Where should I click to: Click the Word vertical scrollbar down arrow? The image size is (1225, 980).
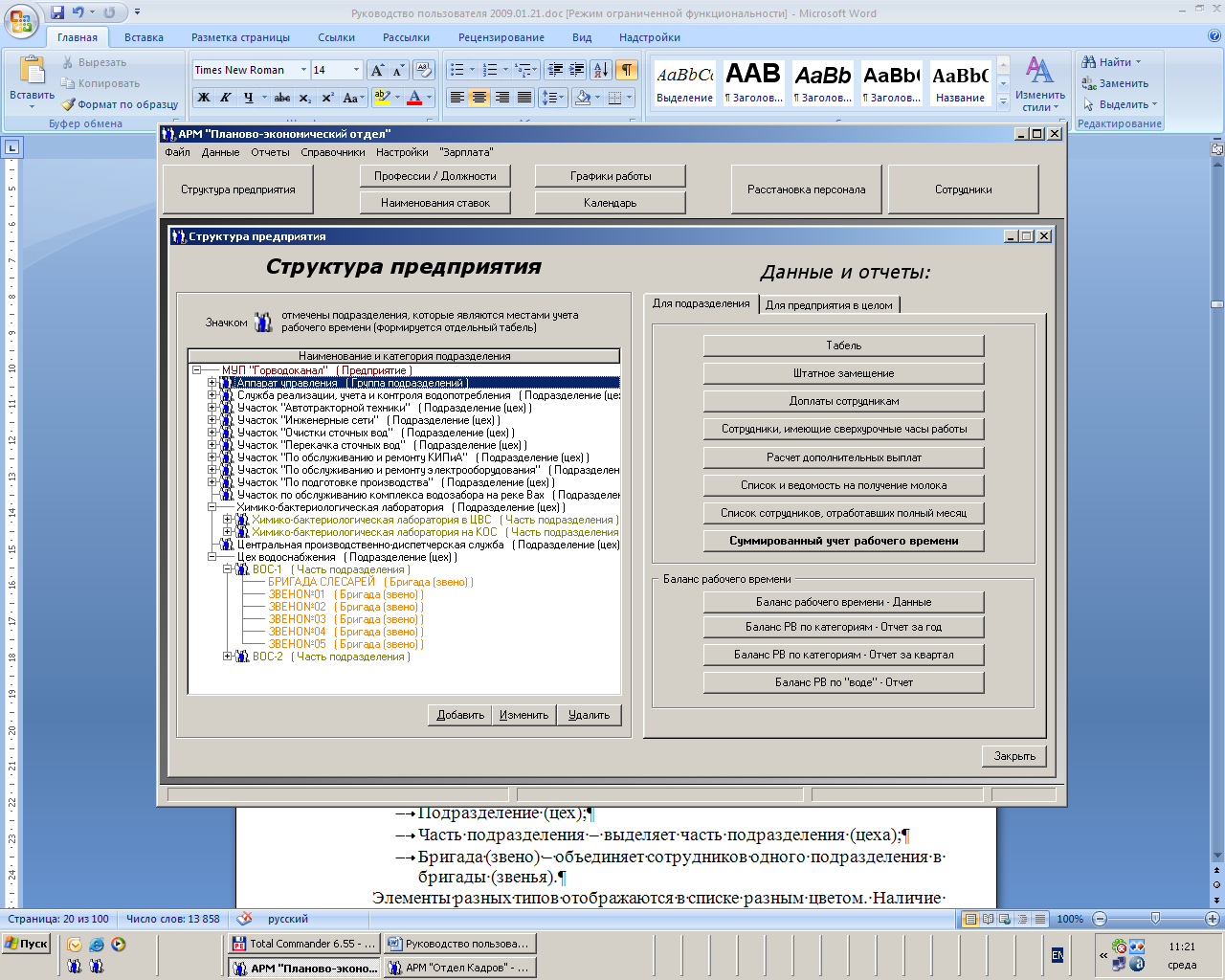point(1217,857)
